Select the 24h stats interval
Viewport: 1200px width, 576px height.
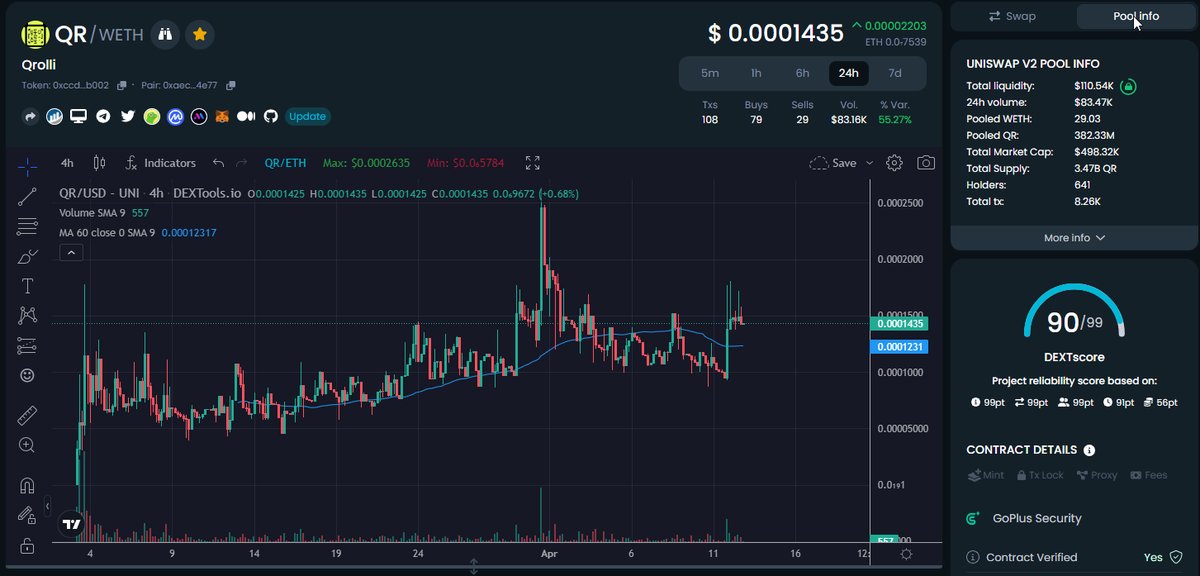tap(848, 73)
